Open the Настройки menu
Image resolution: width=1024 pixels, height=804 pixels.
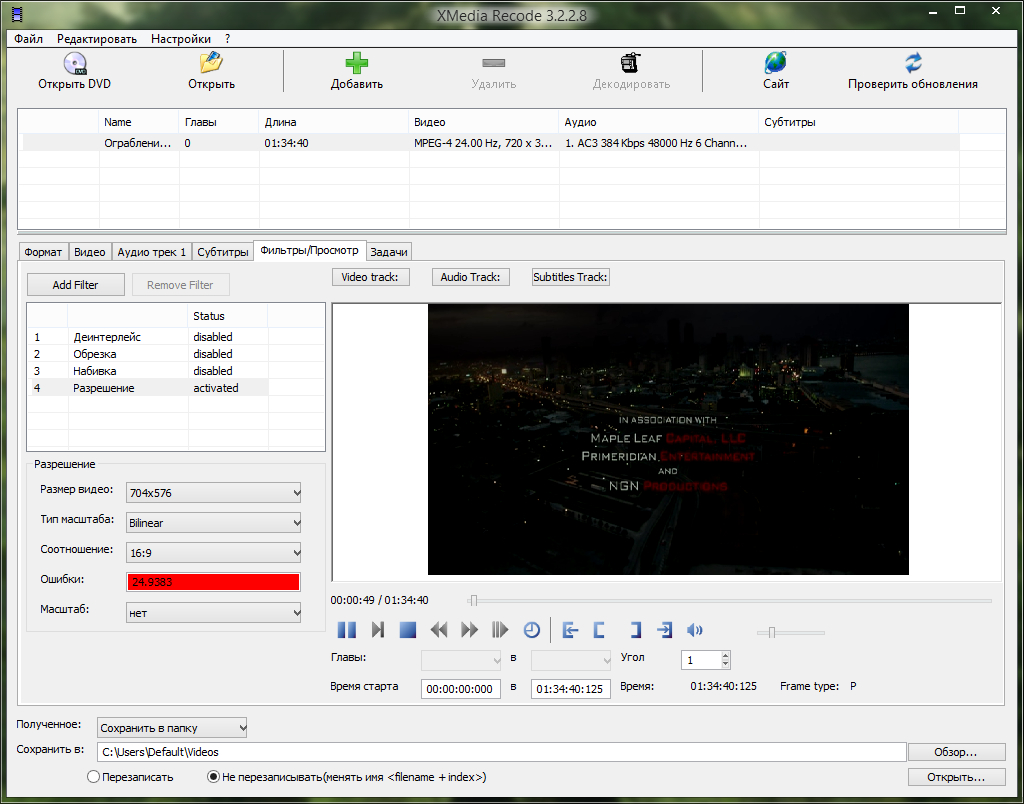click(181, 39)
